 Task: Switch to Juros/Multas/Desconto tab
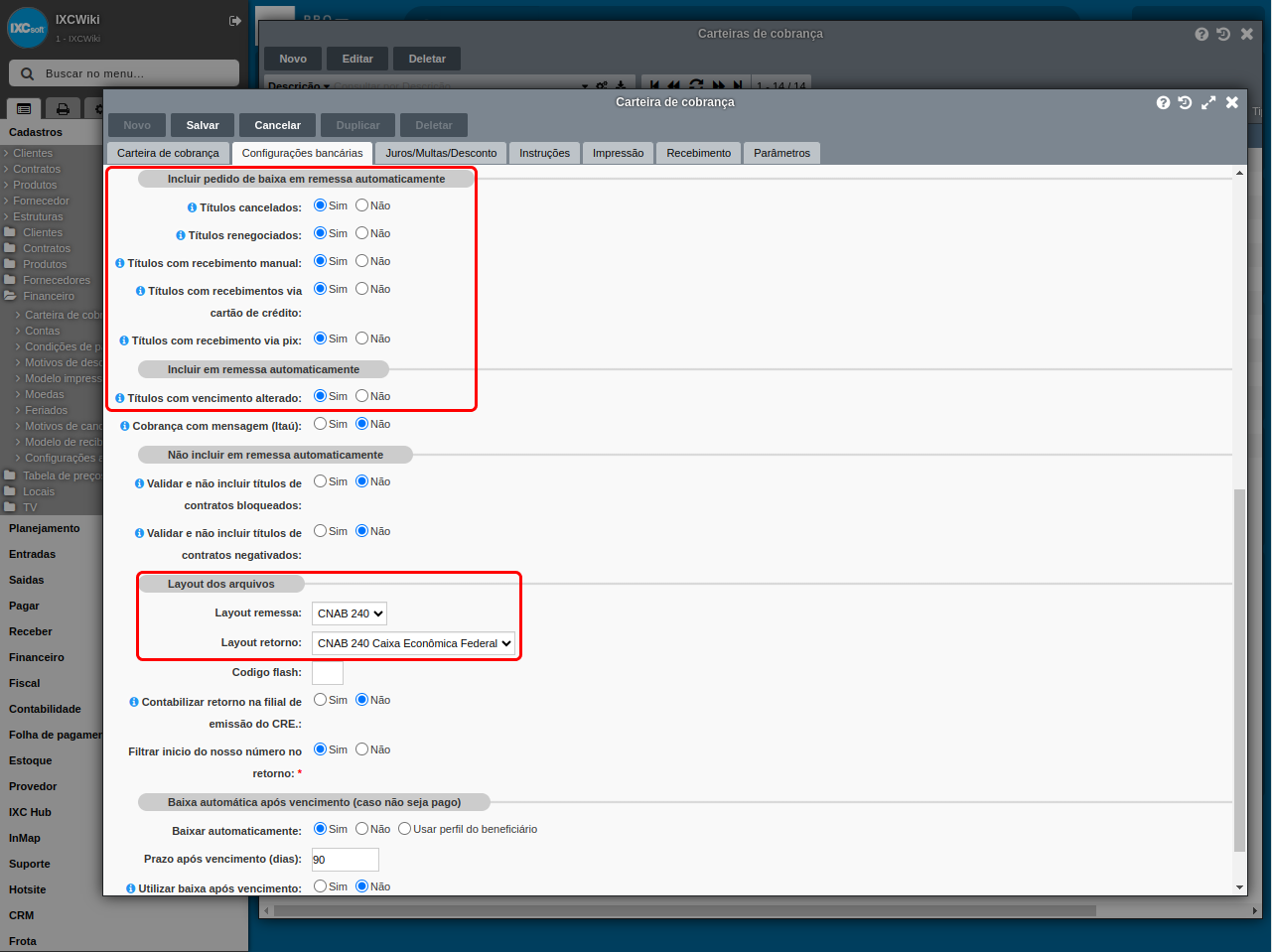coord(441,153)
